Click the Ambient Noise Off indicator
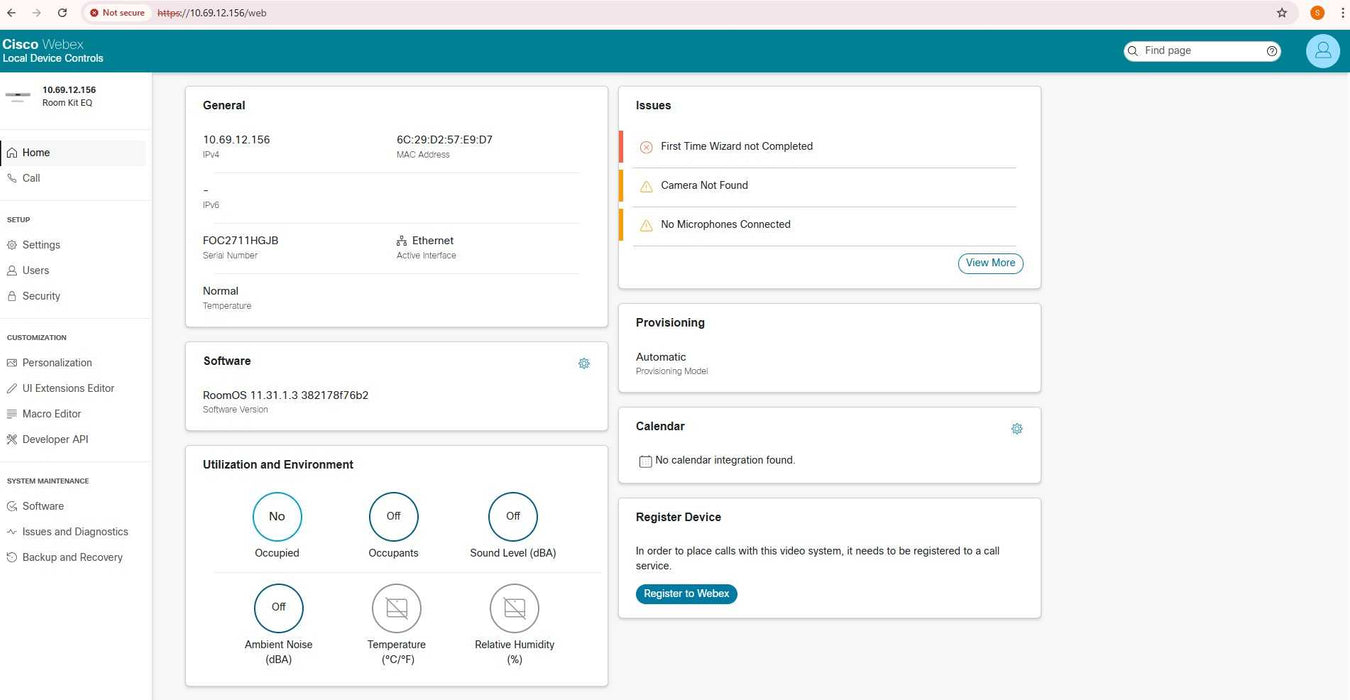This screenshot has height=700, width=1350. (x=278, y=608)
